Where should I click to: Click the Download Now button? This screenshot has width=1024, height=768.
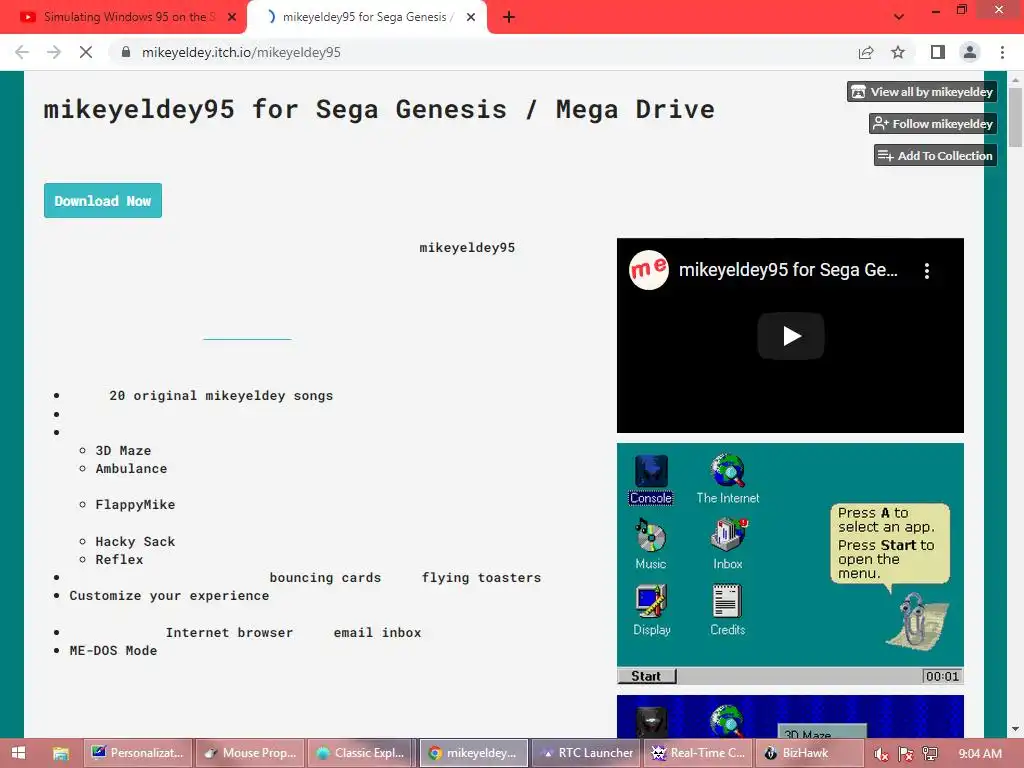coord(103,200)
